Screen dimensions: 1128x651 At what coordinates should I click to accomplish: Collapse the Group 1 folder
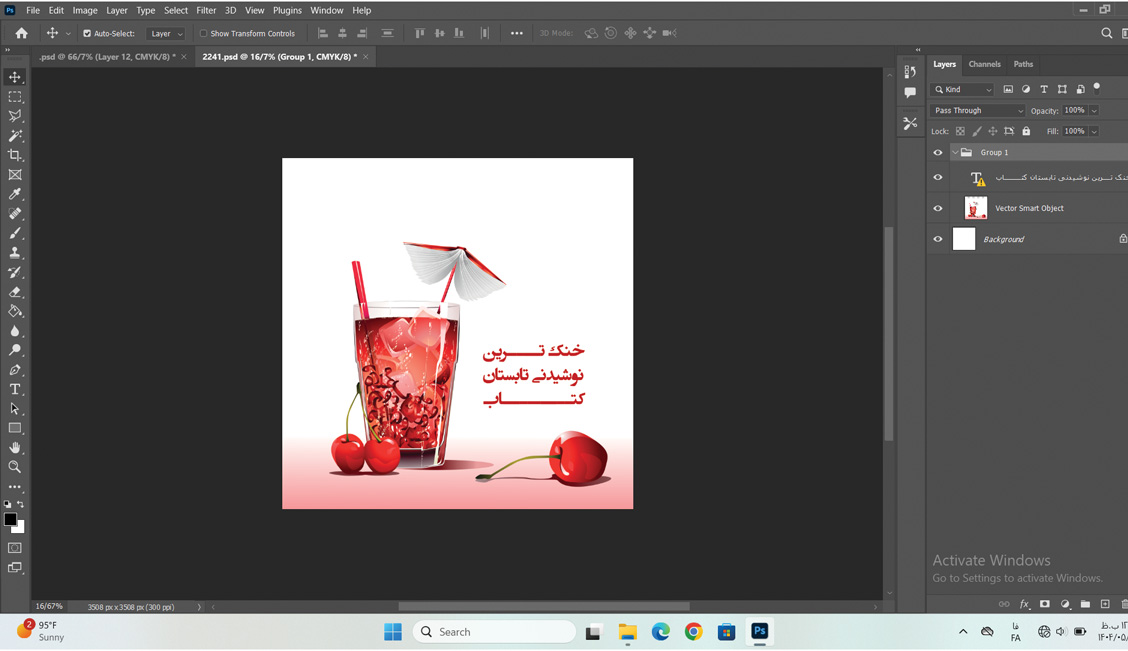[955, 152]
